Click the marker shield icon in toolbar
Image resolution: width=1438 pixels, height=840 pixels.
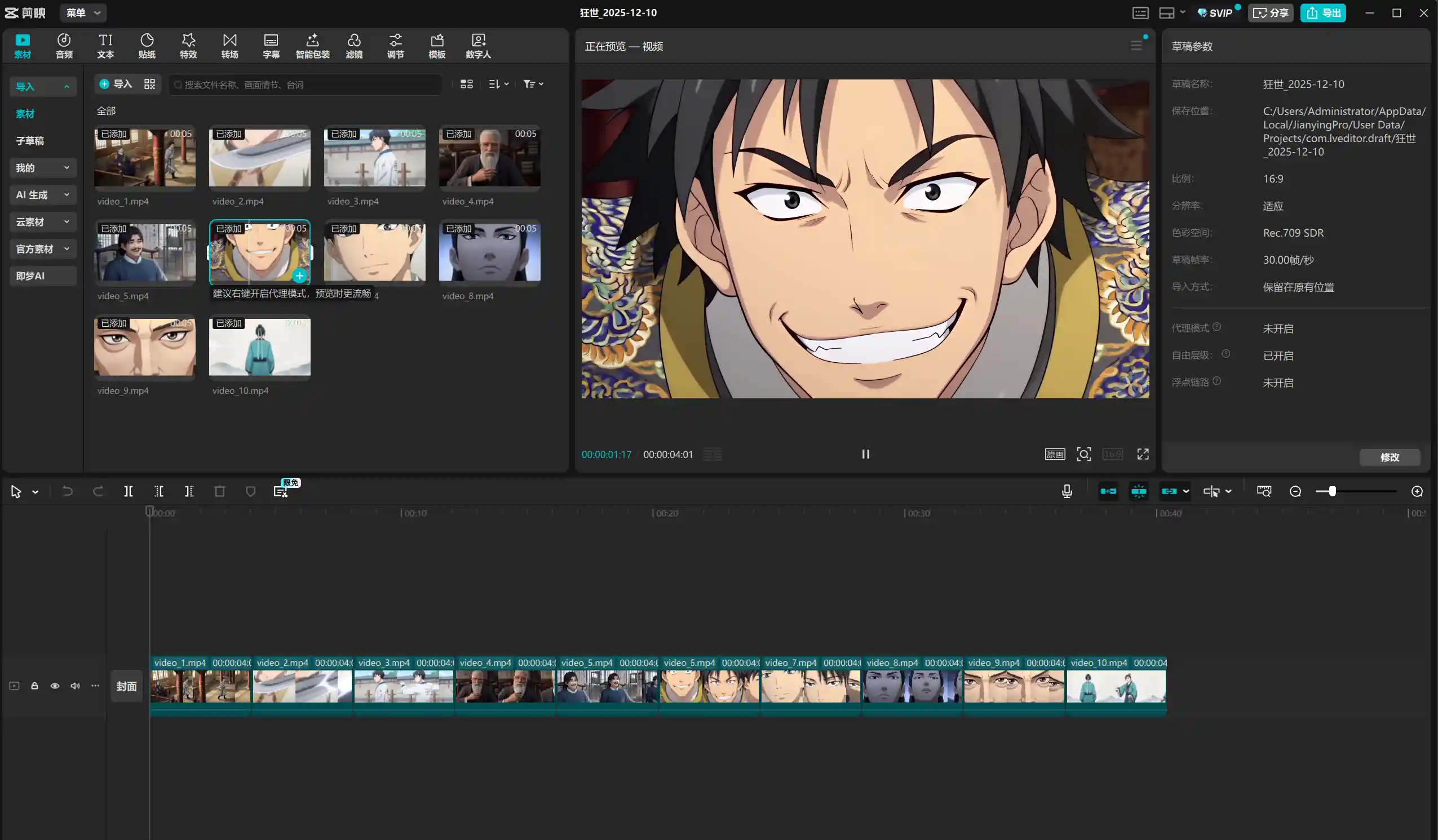point(250,492)
